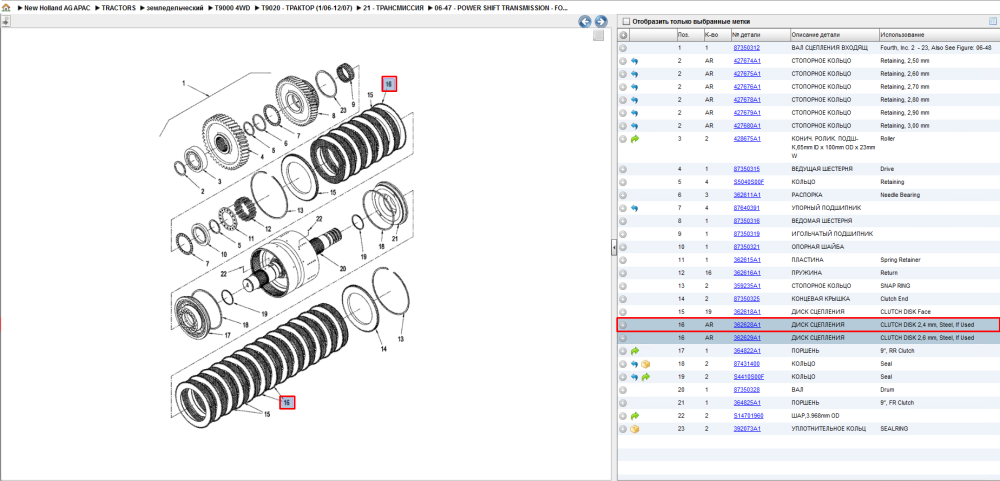Screen dimensions: 1000x481
Task: Sort by the 'Использование' column header
Action: [939, 35]
